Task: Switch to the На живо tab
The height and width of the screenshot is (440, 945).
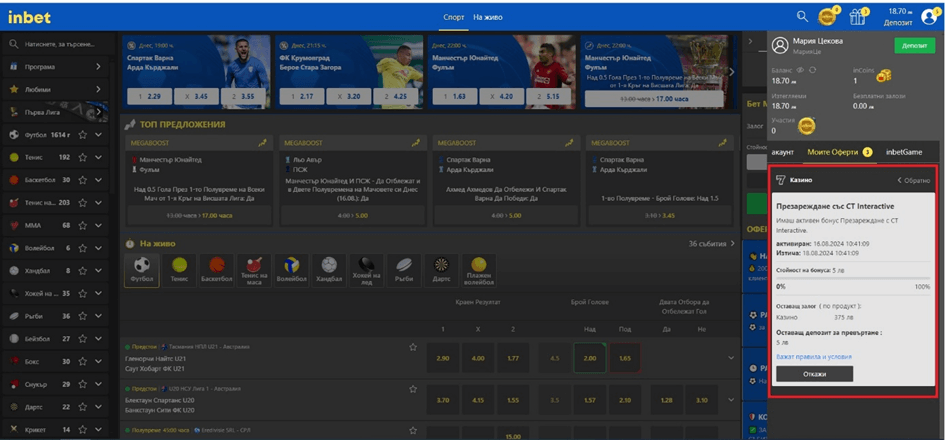Action: coord(488,17)
